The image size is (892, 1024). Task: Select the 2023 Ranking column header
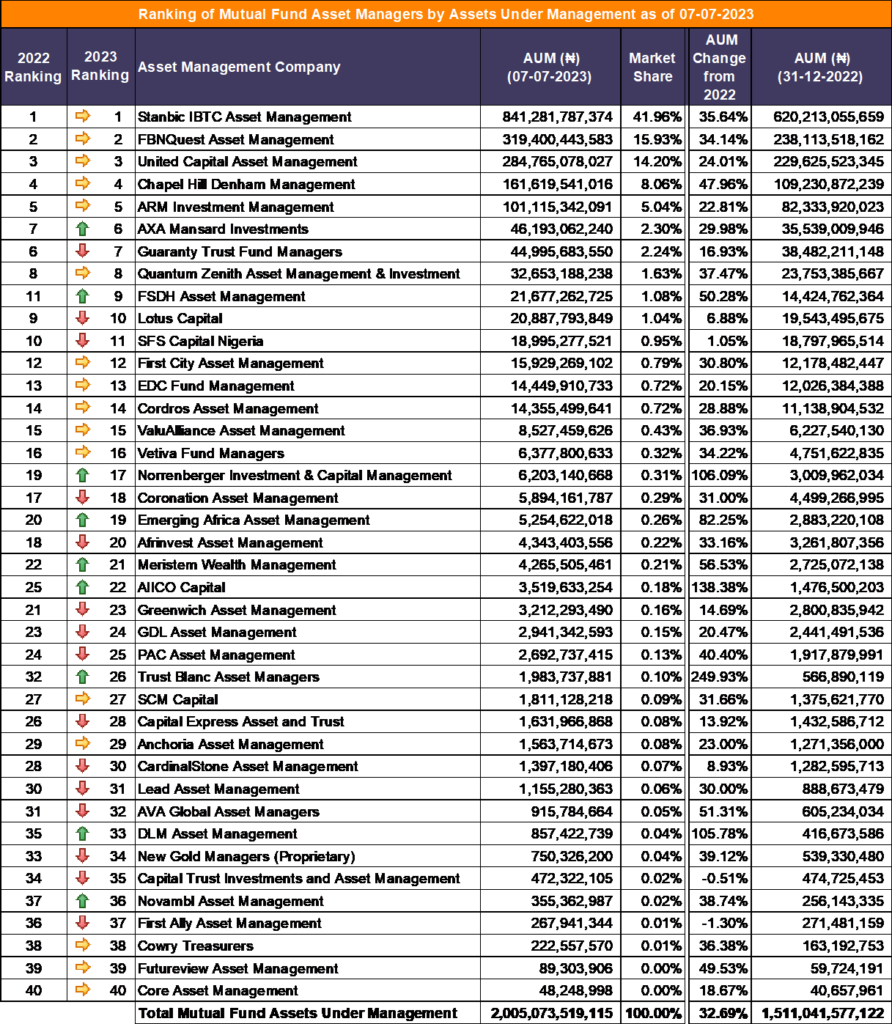pyautogui.click(x=100, y=67)
